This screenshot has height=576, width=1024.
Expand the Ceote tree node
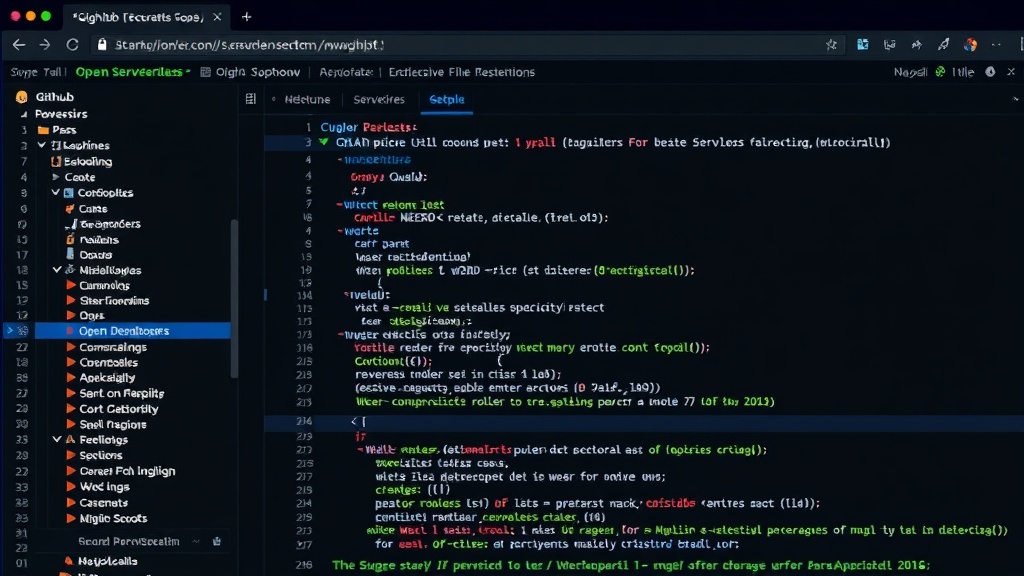pyautogui.click(x=56, y=177)
